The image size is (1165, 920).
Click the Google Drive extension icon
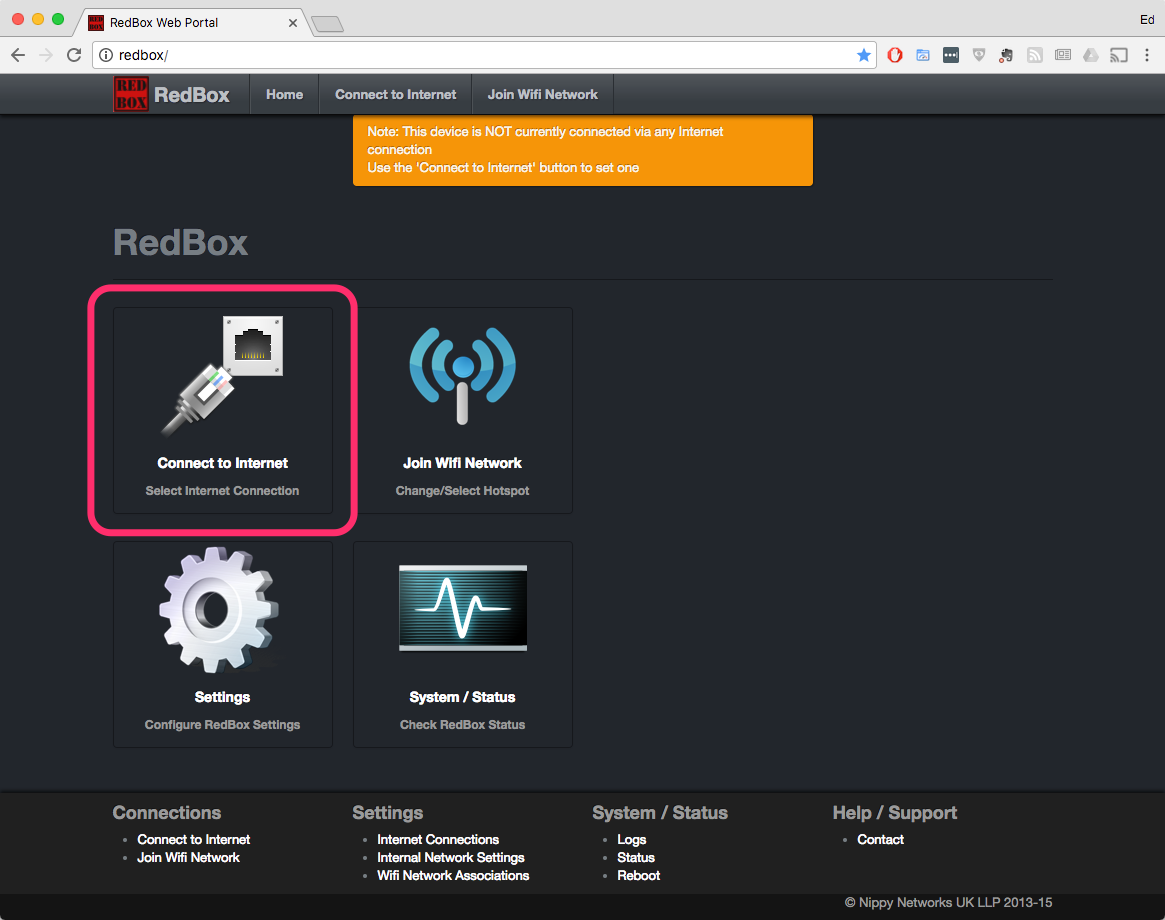[x=1091, y=55]
